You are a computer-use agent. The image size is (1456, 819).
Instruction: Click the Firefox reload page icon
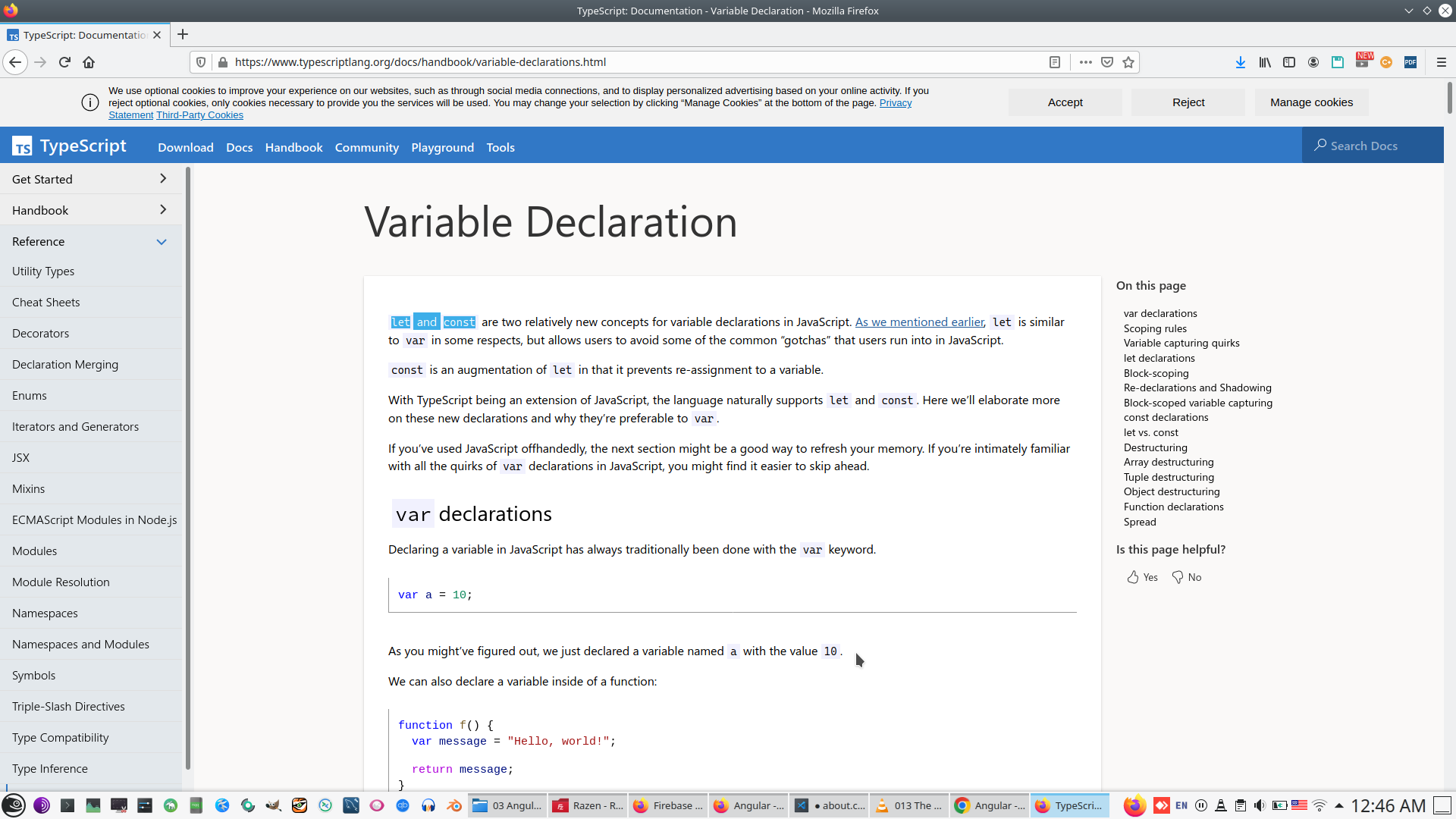(64, 62)
